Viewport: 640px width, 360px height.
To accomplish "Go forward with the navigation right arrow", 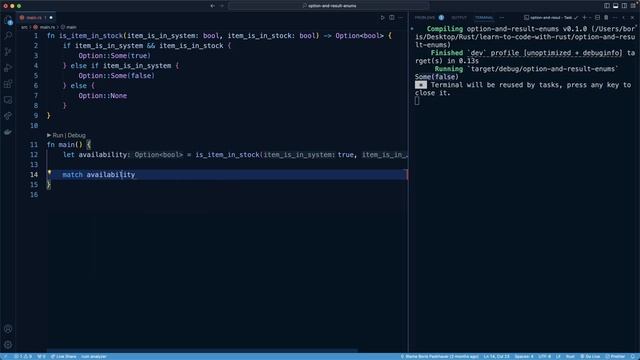I will pyautogui.click(x=222, y=6).
